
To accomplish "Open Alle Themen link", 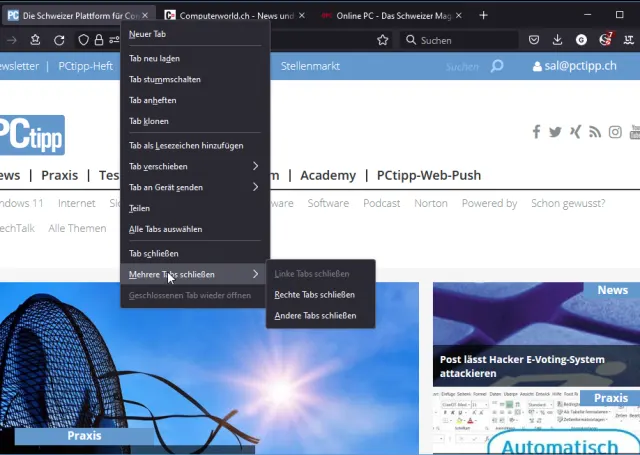I will [77, 228].
